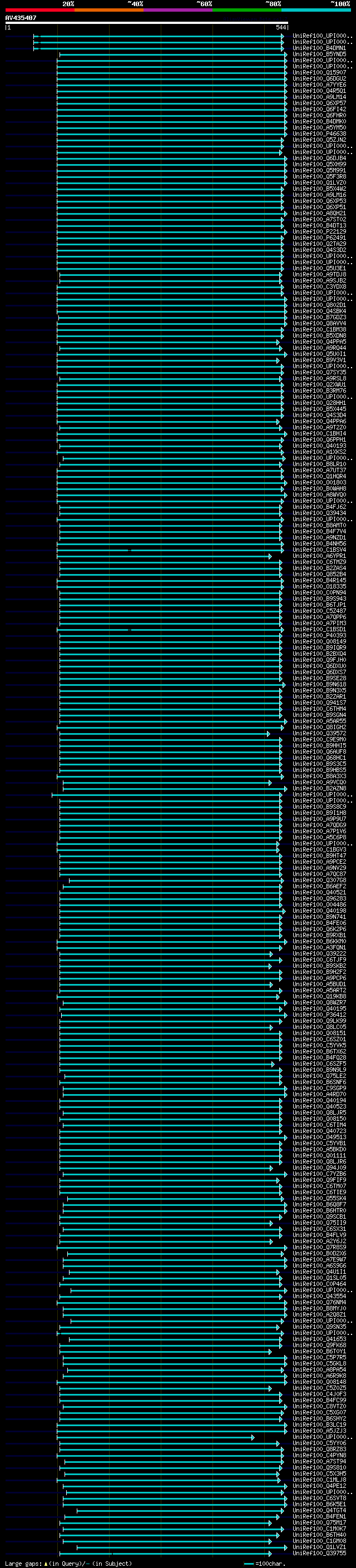Screen dimensions: 356x1568
Task: Click the UniRef100_Q5ZJN2 entry
Action: [319, 140]
